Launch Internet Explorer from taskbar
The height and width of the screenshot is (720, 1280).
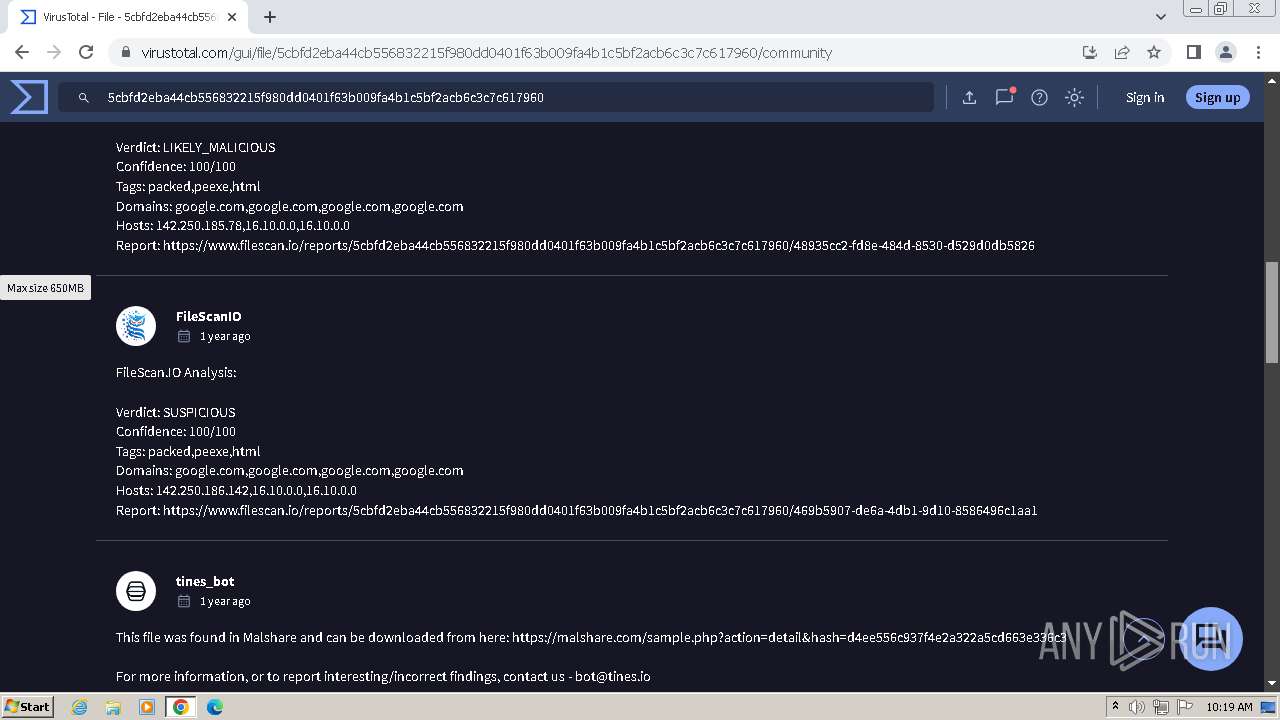tap(80, 707)
